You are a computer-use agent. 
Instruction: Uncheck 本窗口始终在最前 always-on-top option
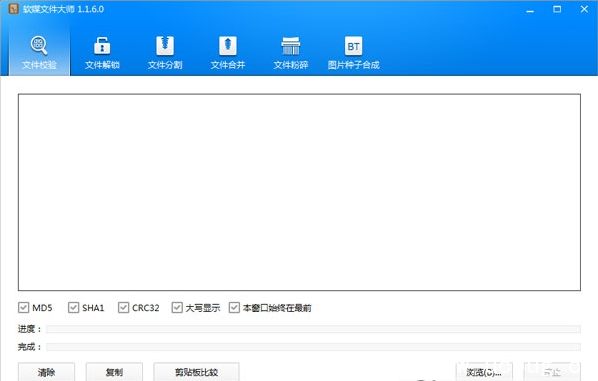click(x=234, y=307)
